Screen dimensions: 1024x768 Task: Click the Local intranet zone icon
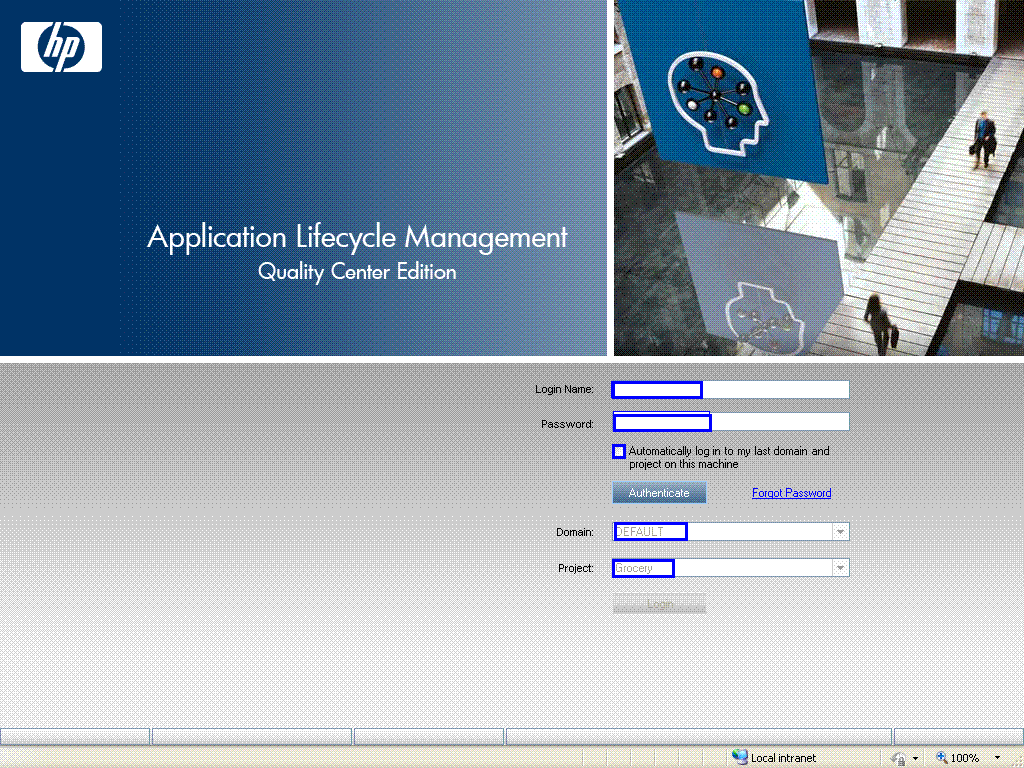[x=739, y=757]
